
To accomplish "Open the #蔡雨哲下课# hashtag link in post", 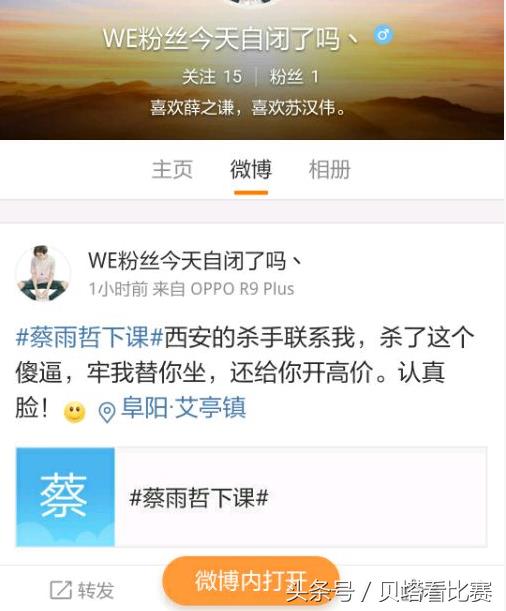I will coord(90,337).
